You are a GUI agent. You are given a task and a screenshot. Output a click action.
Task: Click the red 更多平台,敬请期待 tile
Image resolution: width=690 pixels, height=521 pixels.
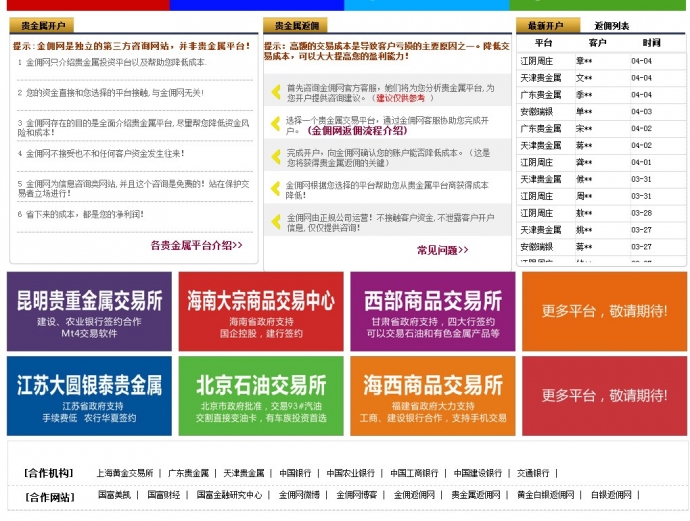click(604, 396)
